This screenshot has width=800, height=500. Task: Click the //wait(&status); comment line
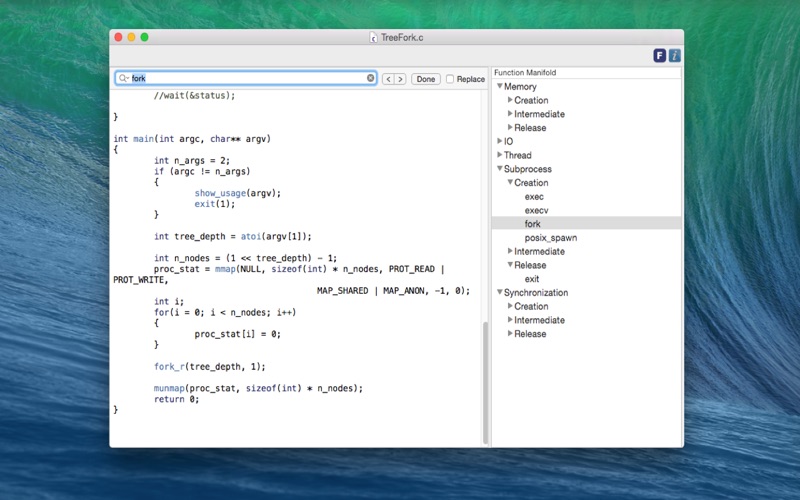pyautogui.click(x=194, y=95)
